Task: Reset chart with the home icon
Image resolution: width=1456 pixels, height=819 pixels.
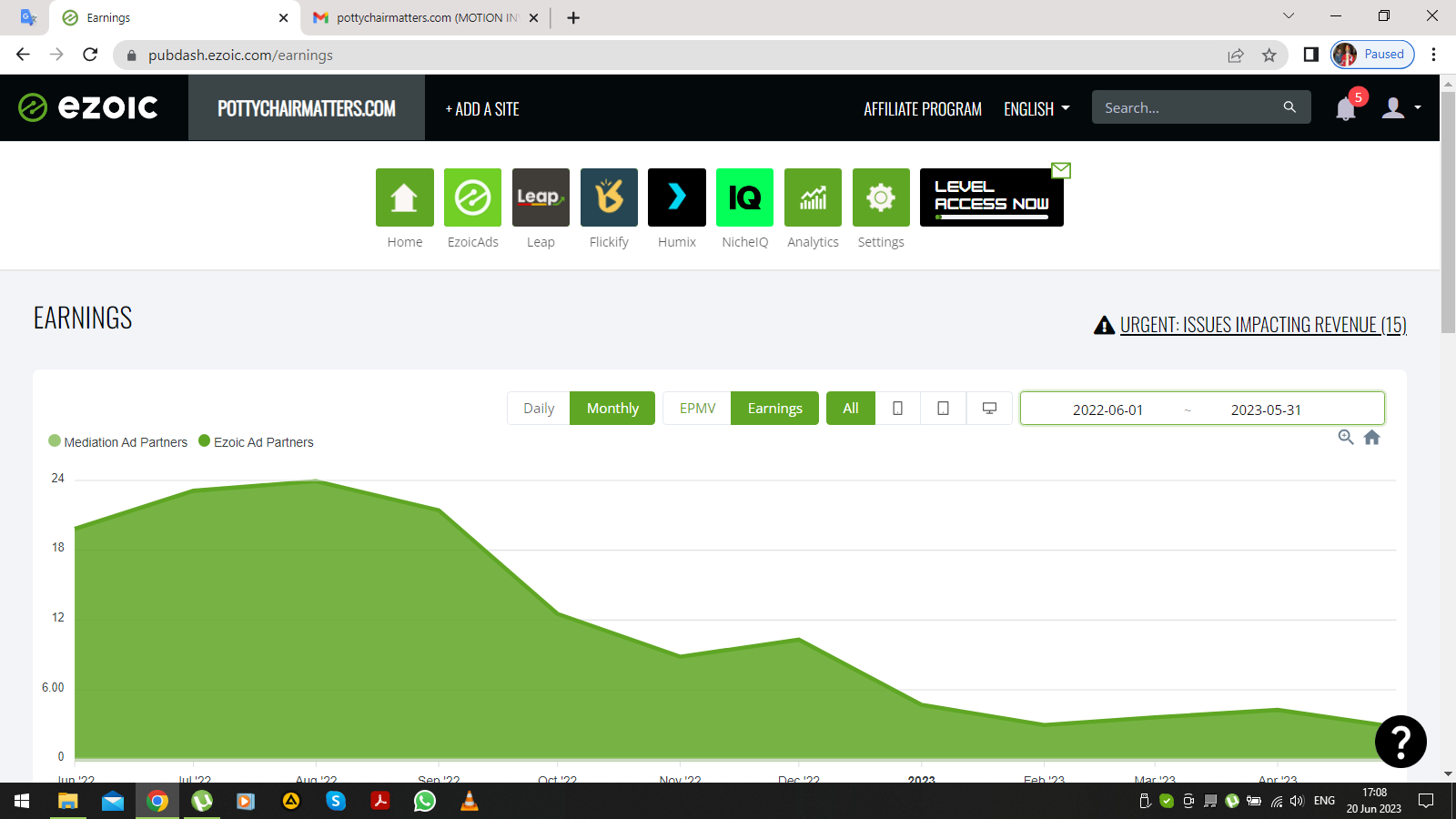Action: [x=1372, y=438]
